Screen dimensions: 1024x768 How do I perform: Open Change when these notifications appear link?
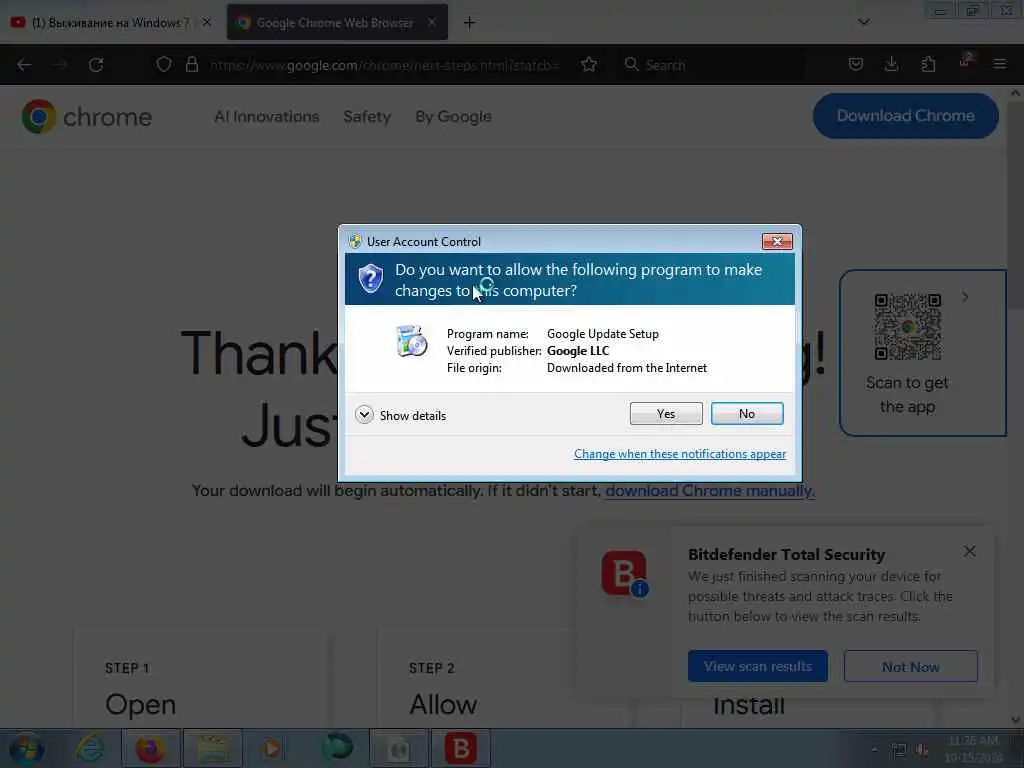(x=679, y=454)
